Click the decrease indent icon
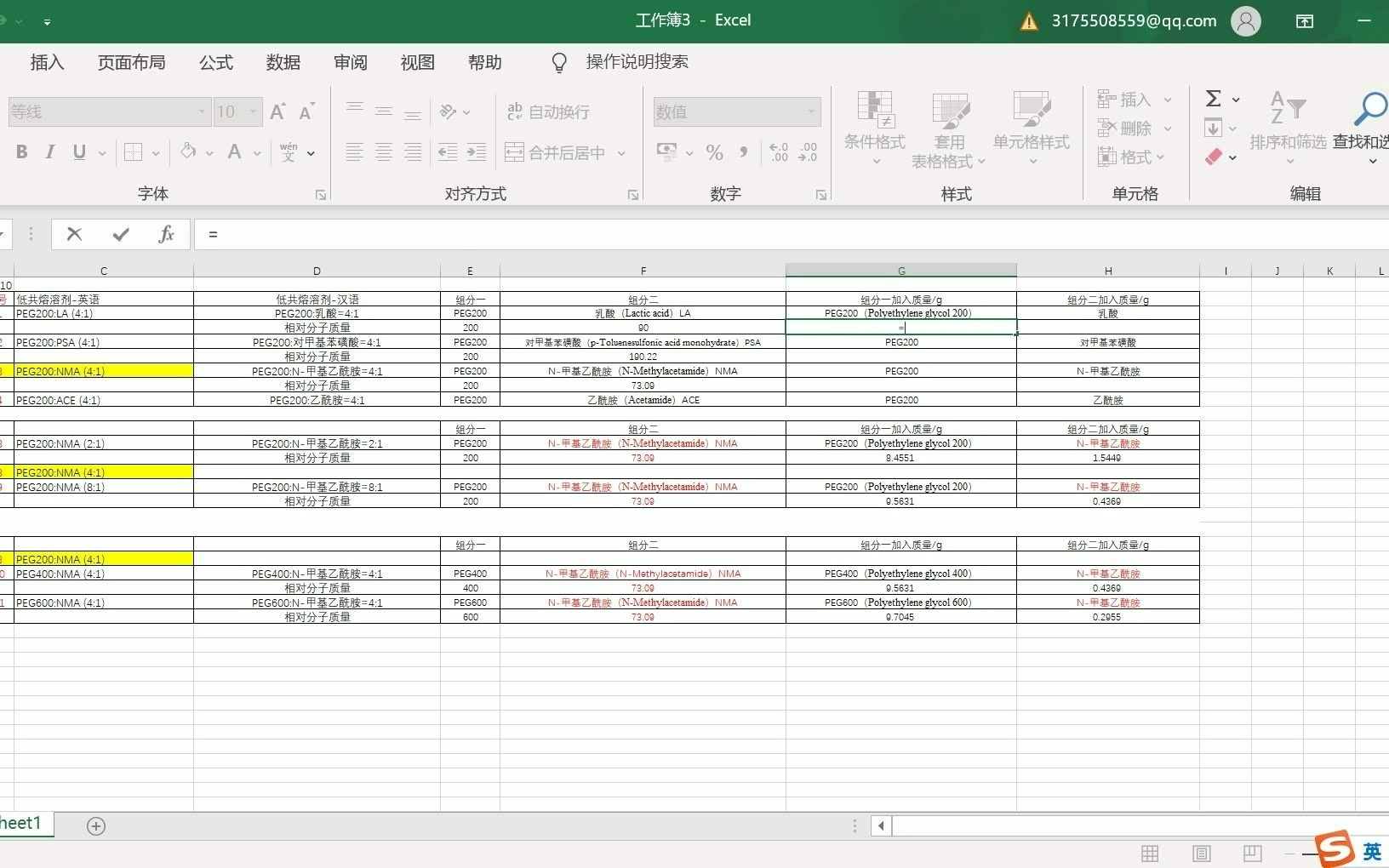This screenshot has height=868, width=1389. [x=448, y=152]
